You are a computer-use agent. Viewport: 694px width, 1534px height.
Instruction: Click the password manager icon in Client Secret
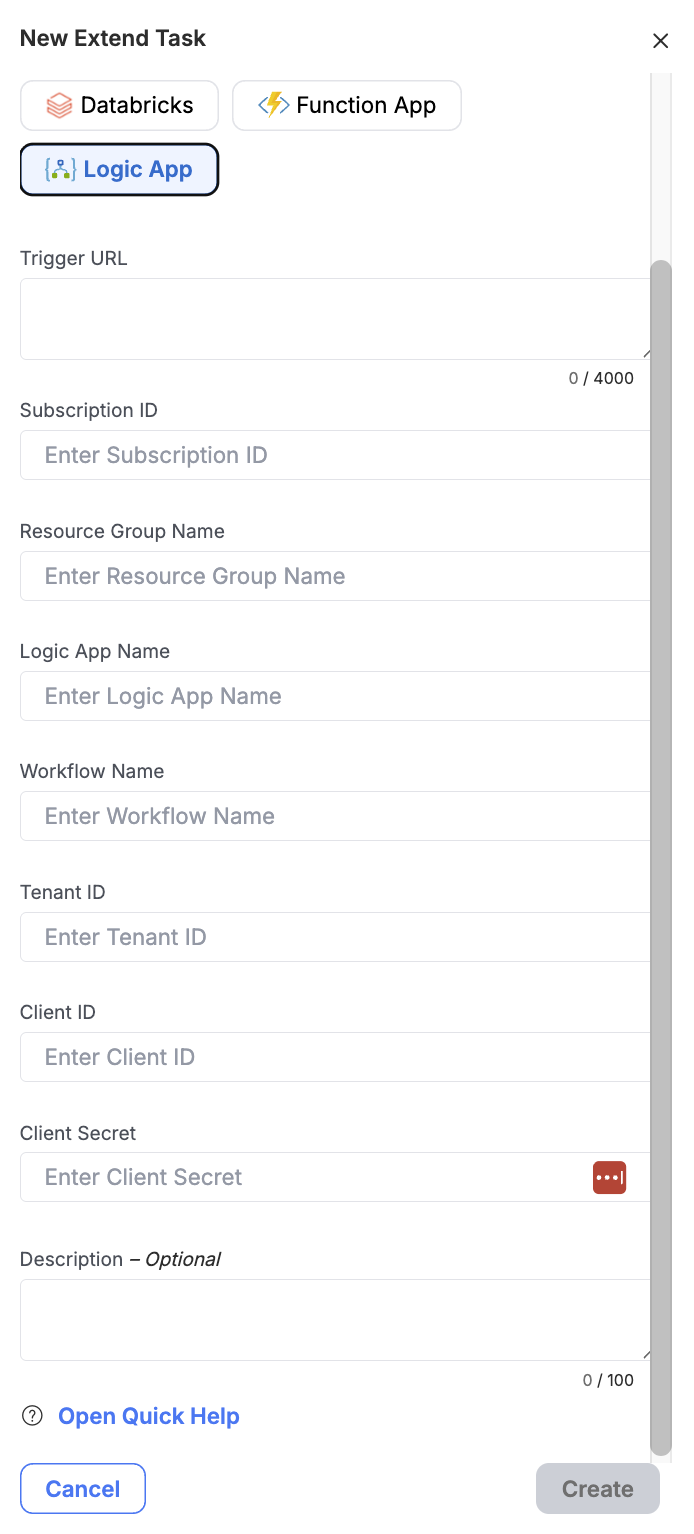click(609, 1177)
